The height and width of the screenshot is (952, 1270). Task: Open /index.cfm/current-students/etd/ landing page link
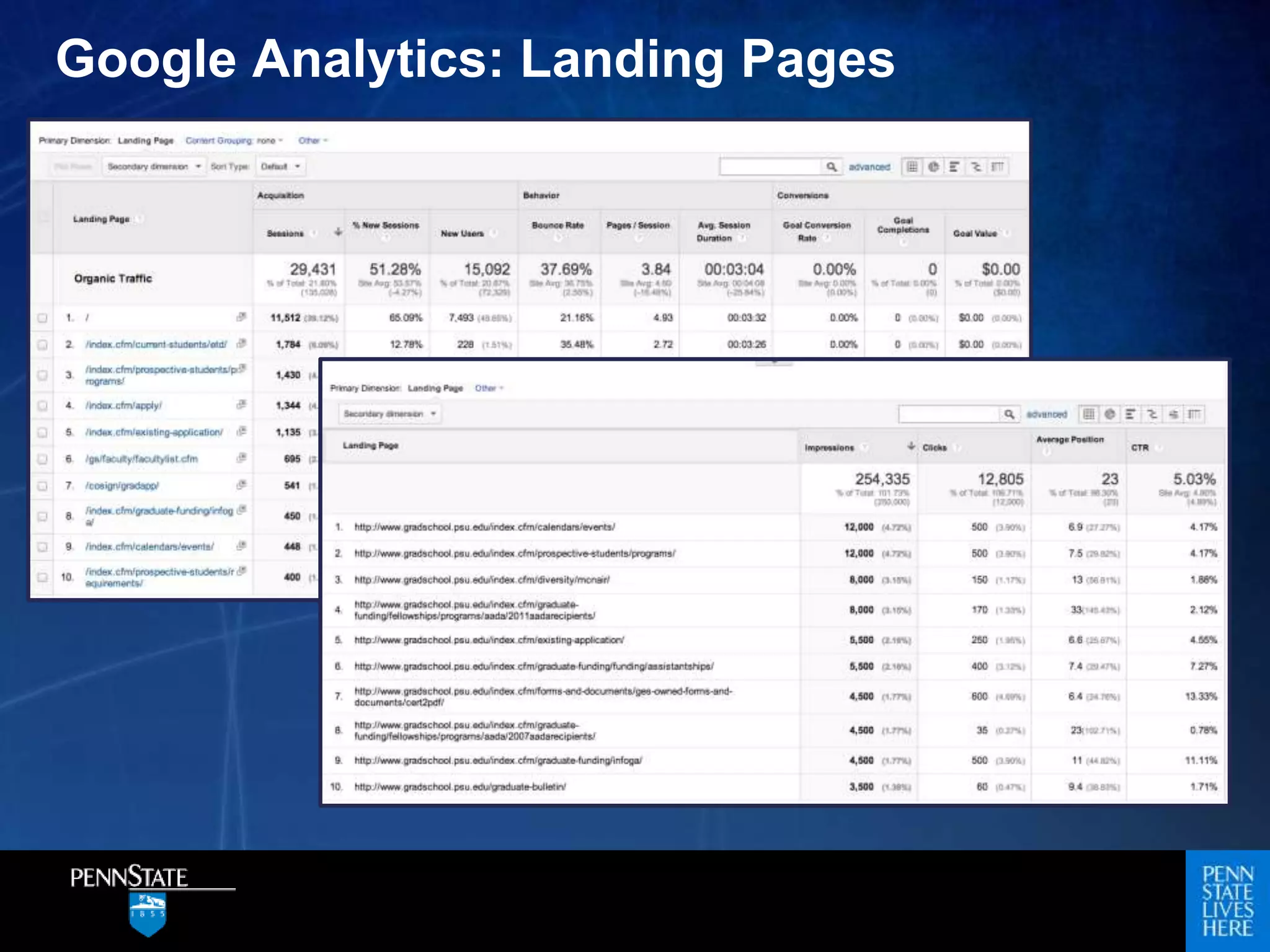coord(156,345)
